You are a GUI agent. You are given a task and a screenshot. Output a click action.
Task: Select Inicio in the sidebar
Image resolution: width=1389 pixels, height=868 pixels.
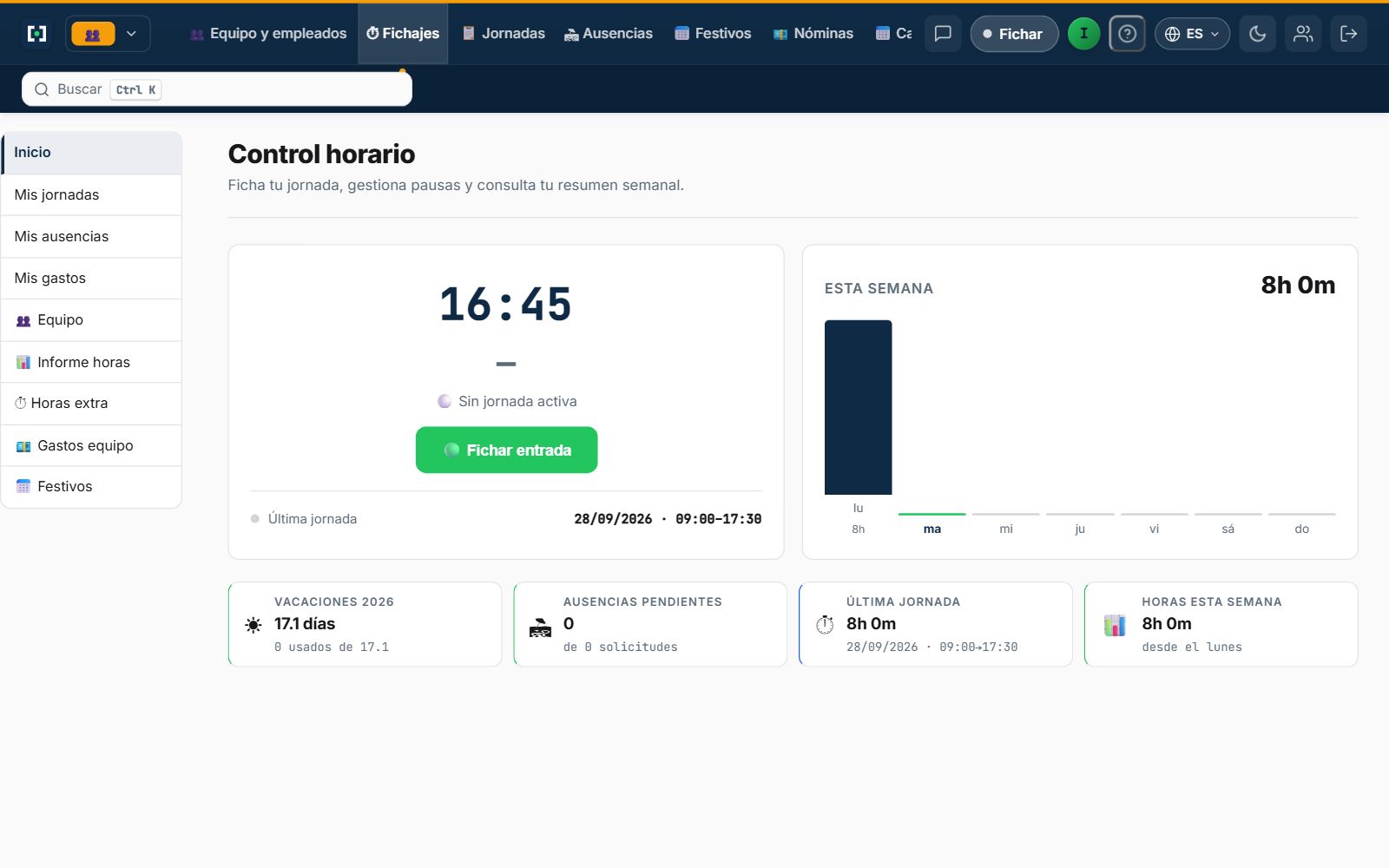91,153
